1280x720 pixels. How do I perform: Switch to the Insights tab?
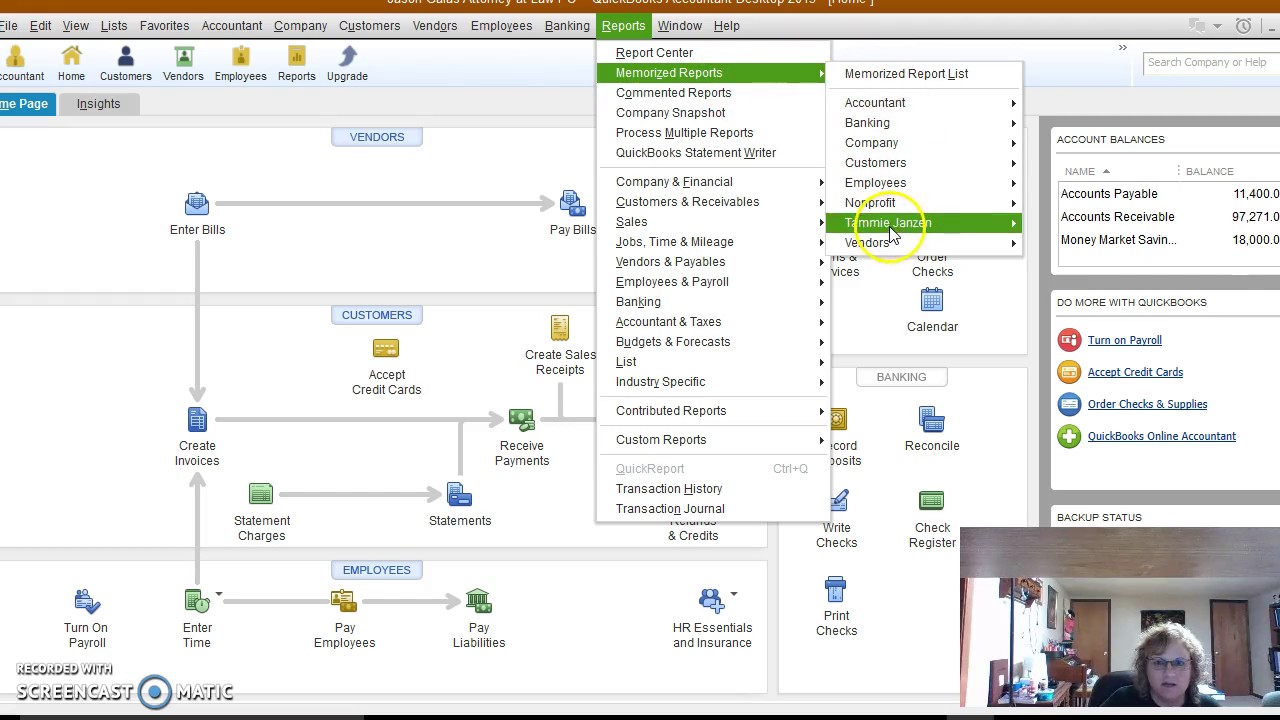pos(98,104)
